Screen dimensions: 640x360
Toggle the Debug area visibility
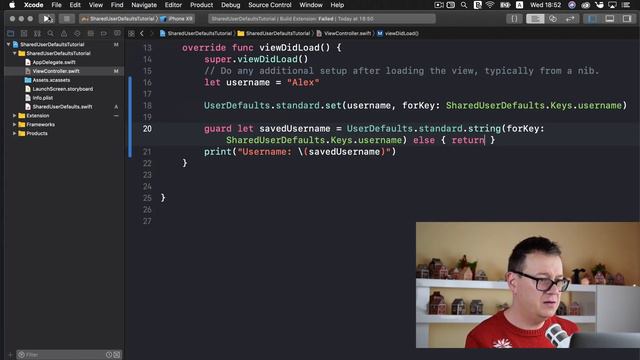[x=609, y=19]
